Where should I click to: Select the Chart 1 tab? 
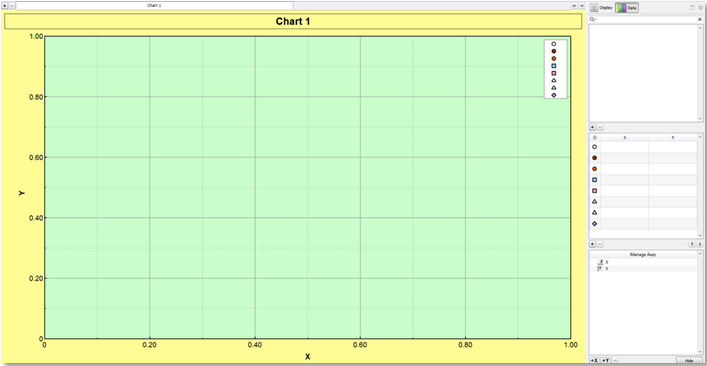point(154,5)
